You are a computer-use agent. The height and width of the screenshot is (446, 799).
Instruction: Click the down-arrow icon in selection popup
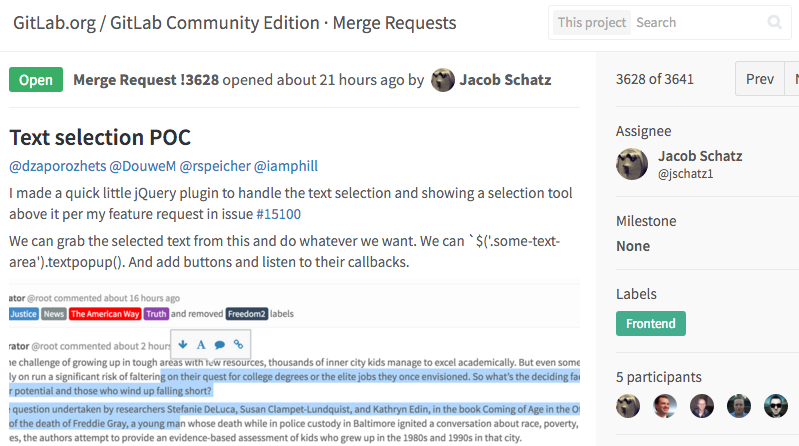pos(183,345)
